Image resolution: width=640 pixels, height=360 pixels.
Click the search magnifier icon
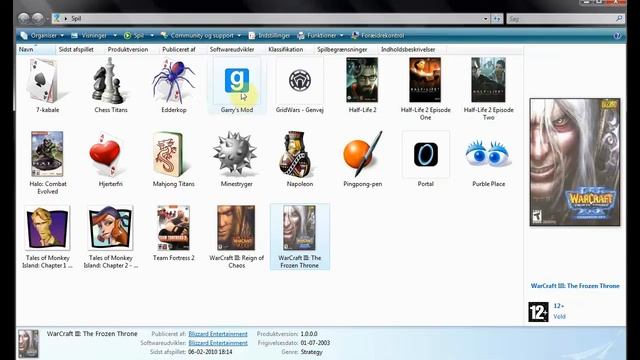point(619,18)
